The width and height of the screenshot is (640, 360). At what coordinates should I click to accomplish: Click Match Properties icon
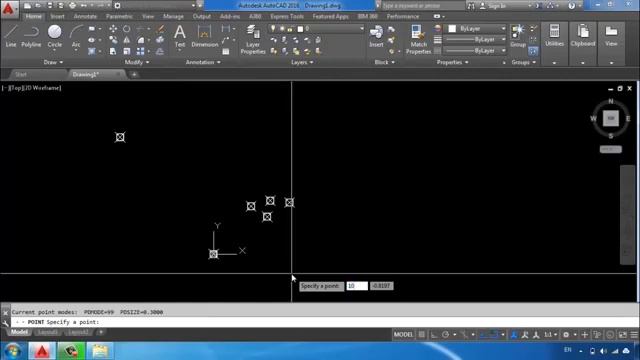pyautogui.click(x=418, y=39)
